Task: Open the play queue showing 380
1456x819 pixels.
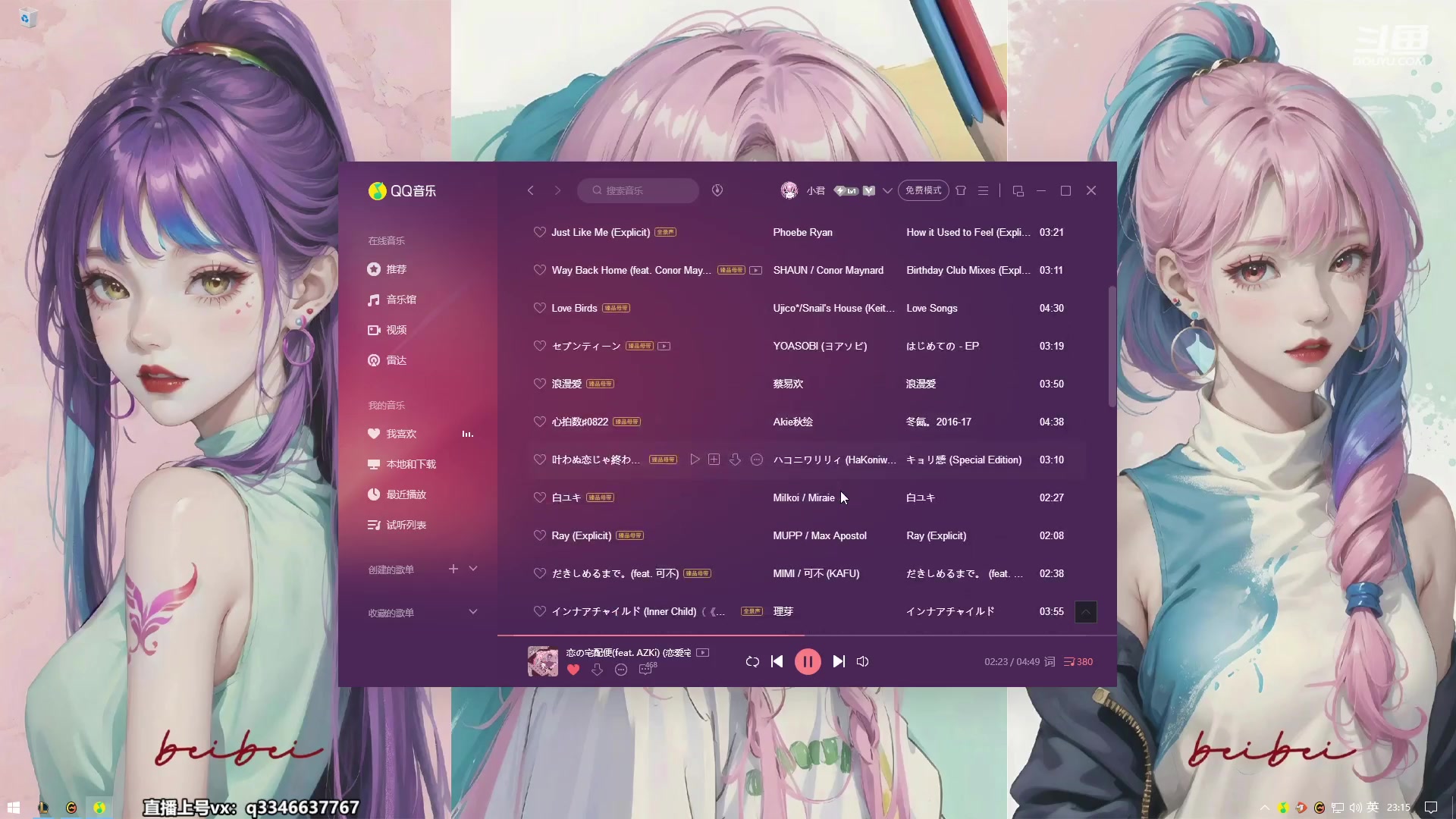Action: click(x=1078, y=662)
